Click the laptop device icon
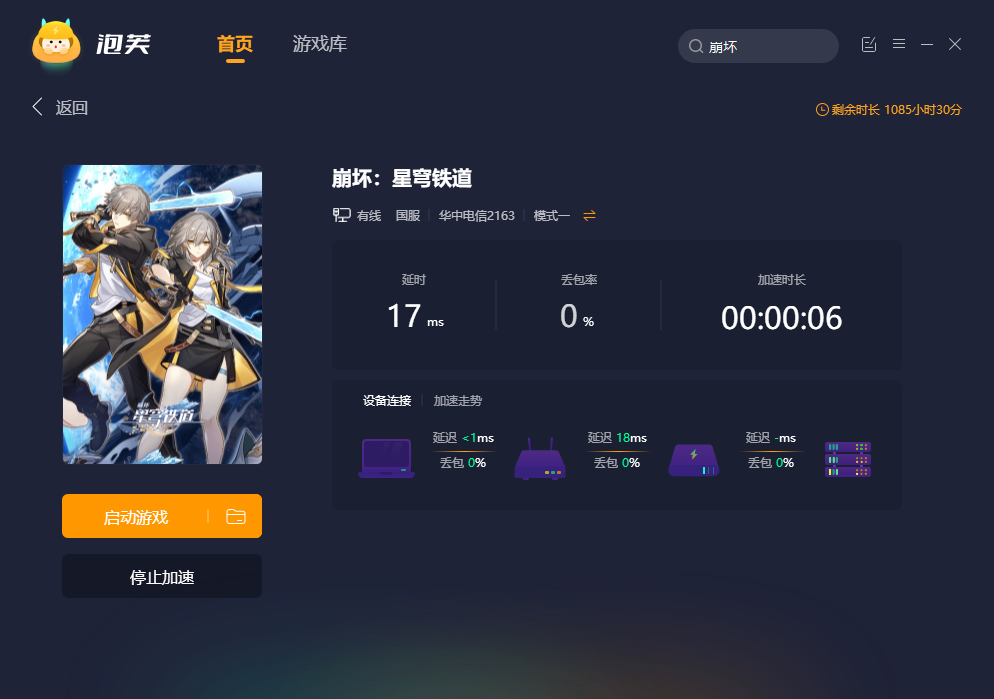This screenshot has width=994, height=699. click(386, 458)
